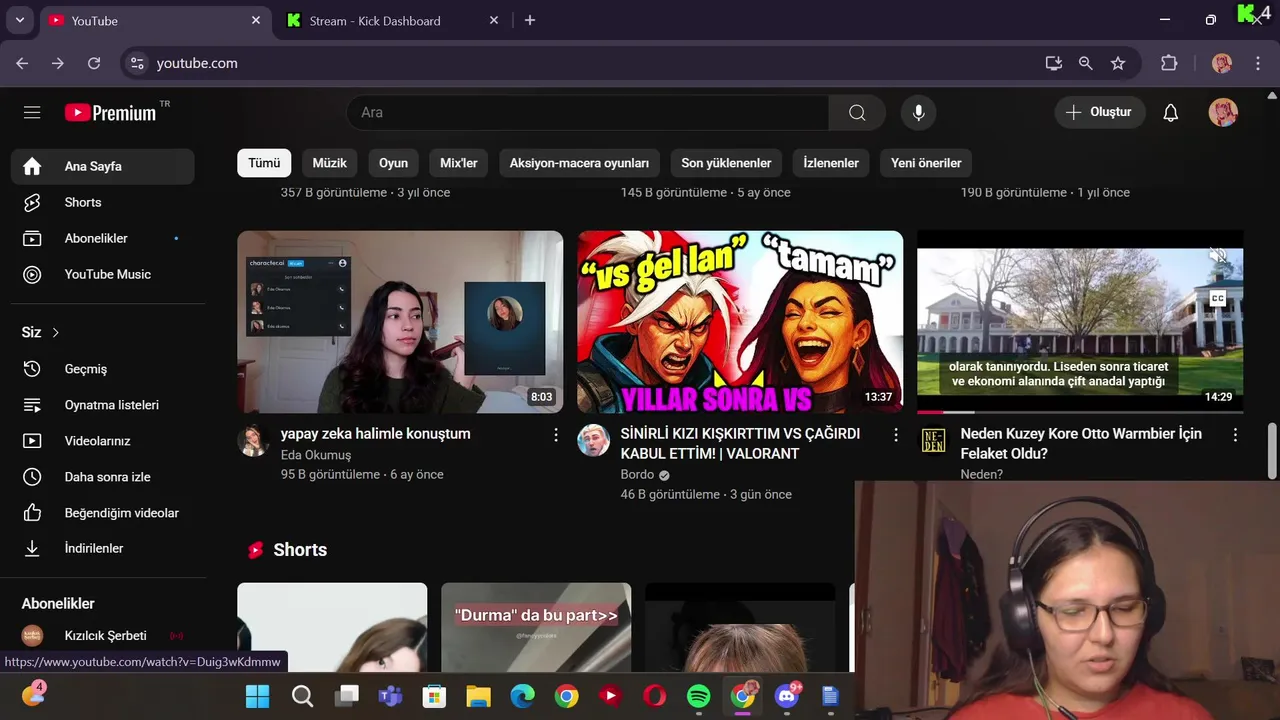Open Discord from the taskbar
This screenshot has height=720, width=1280.
787,696
